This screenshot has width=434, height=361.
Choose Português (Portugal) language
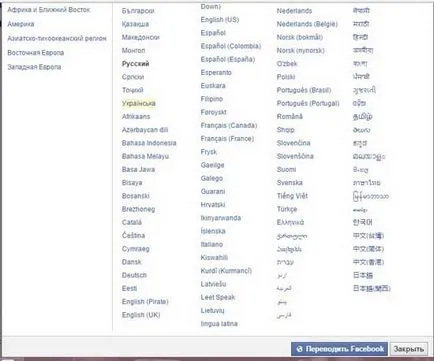coord(308,104)
